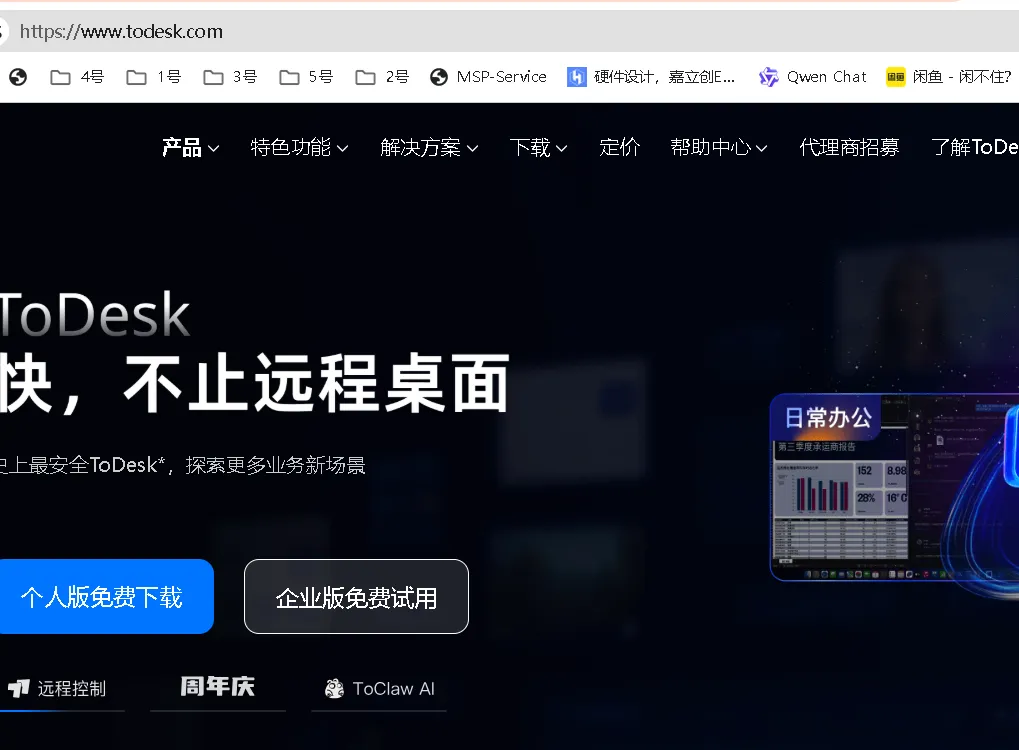Click the globe bookmark icon at far left
Image resolution: width=1019 pixels, height=750 pixels.
tap(18, 77)
